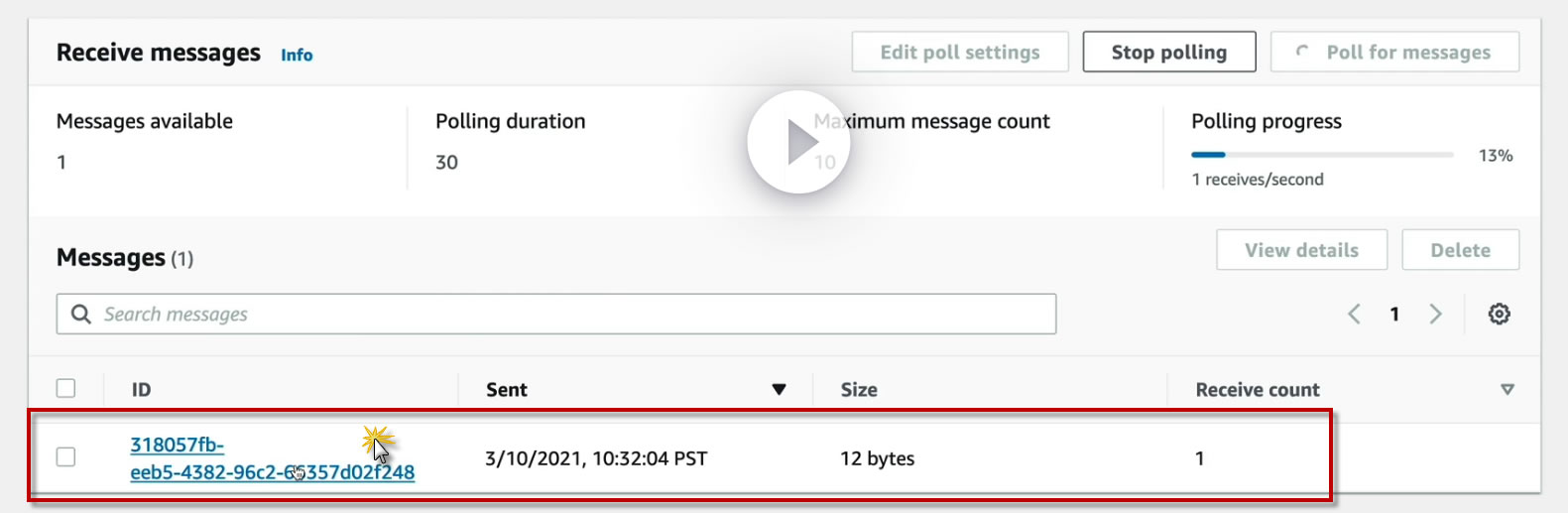Click Poll for messages spinner icon
This screenshot has width=1568, height=513.
pos(1302,53)
